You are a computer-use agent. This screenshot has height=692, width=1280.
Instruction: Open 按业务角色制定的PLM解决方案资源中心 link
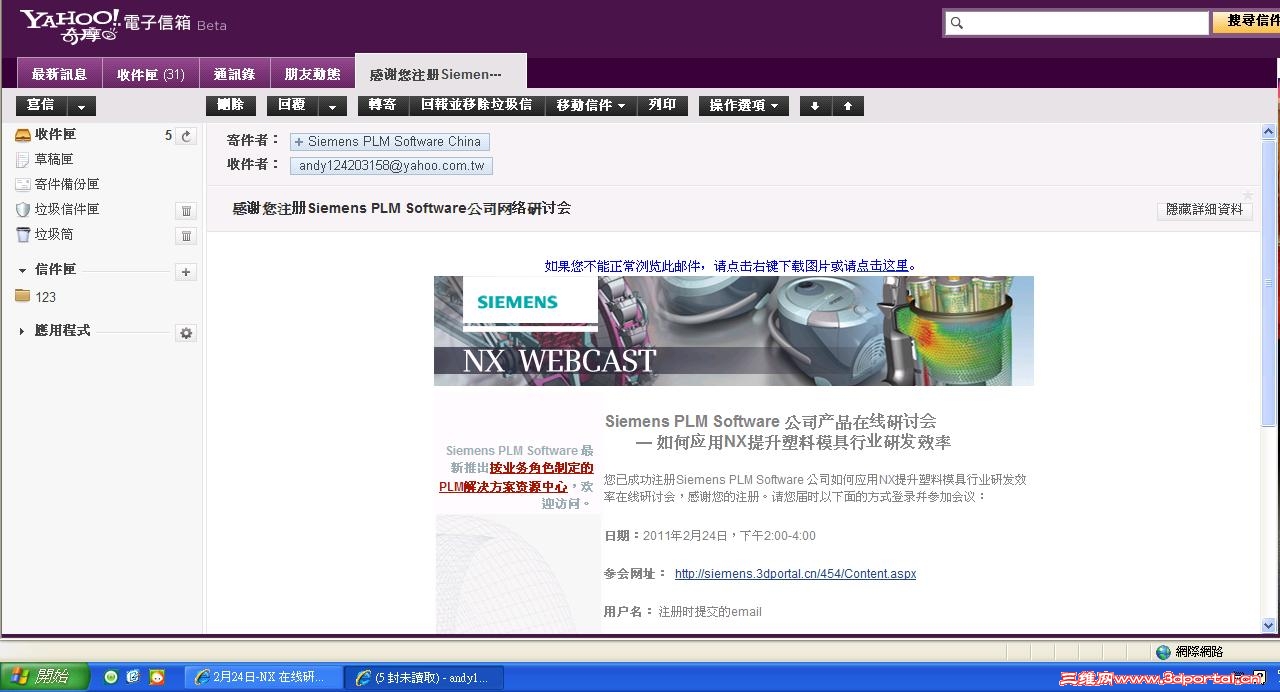(x=516, y=477)
